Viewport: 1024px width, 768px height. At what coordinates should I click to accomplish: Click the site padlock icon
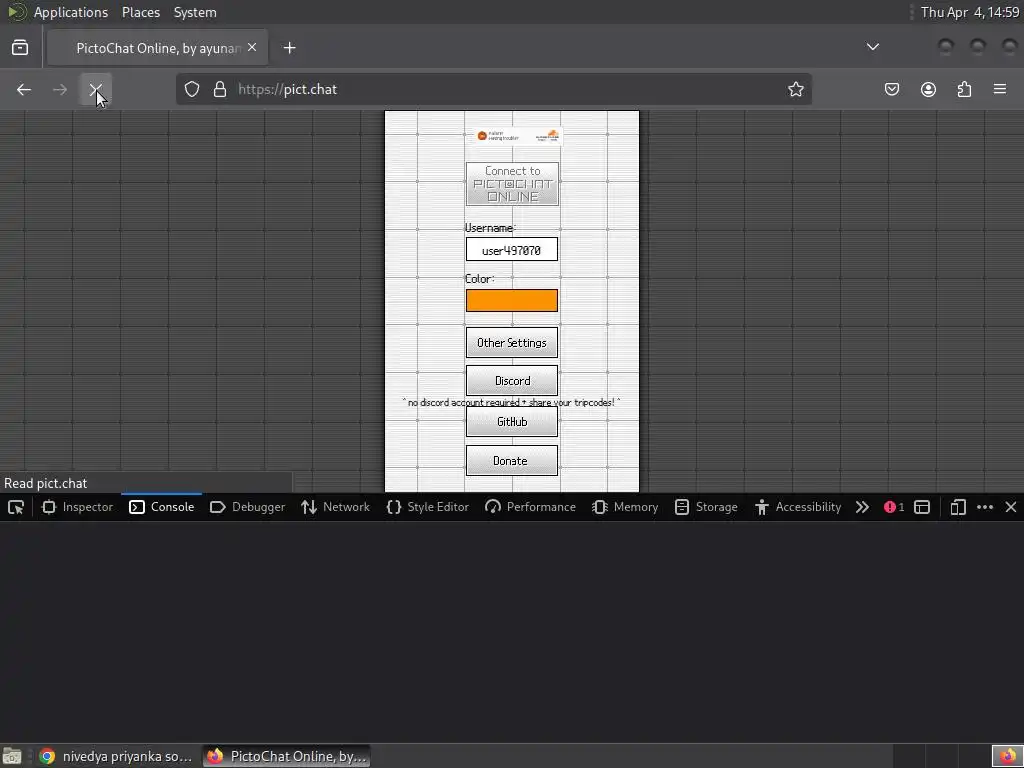coord(220,89)
